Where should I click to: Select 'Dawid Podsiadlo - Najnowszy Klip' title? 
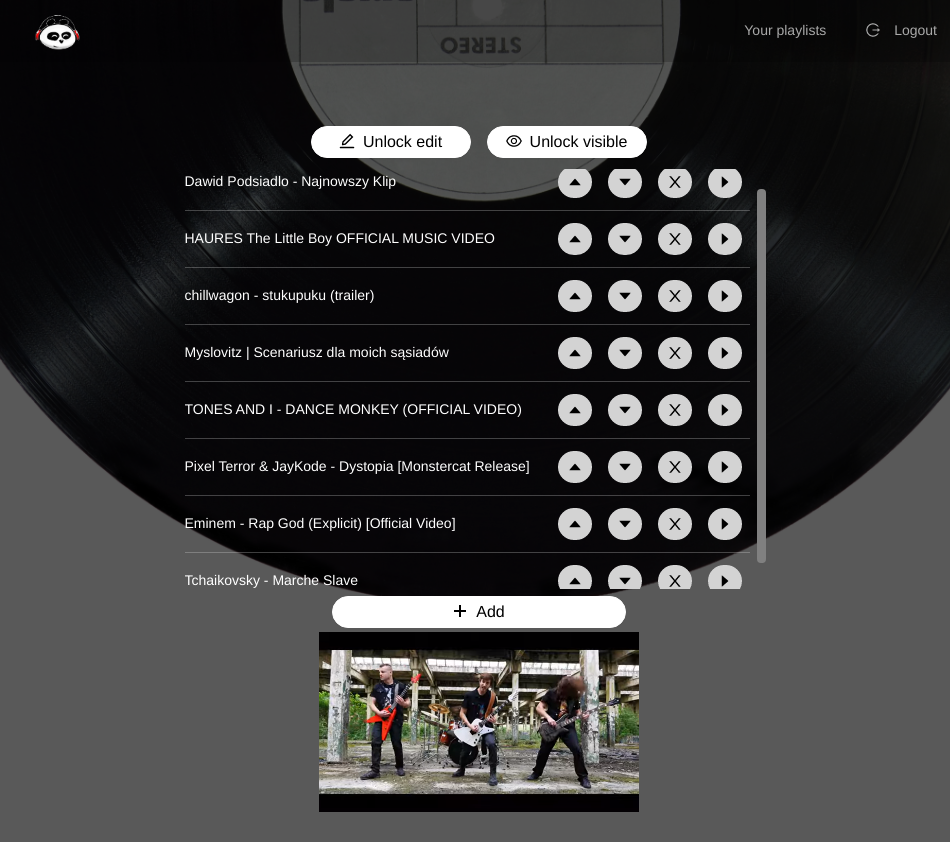point(290,181)
